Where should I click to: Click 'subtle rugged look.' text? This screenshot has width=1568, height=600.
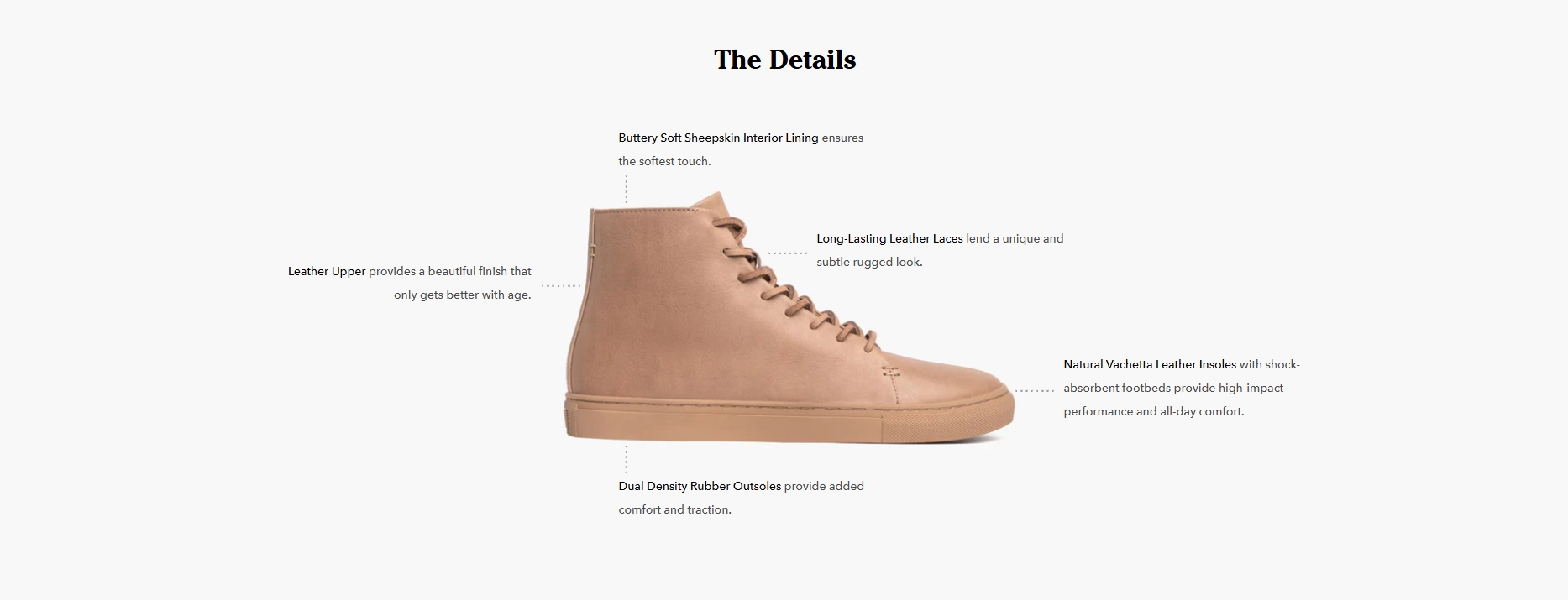(869, 262)
